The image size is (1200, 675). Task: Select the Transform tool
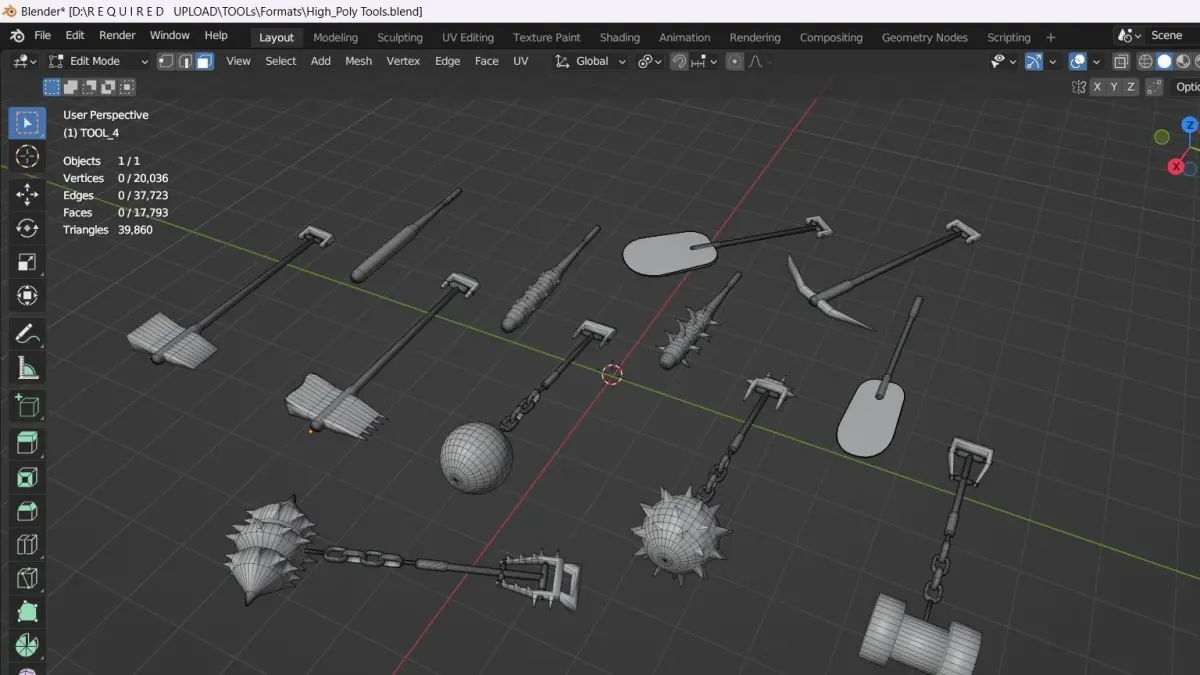pyautogui.click(x=27, y=296)
